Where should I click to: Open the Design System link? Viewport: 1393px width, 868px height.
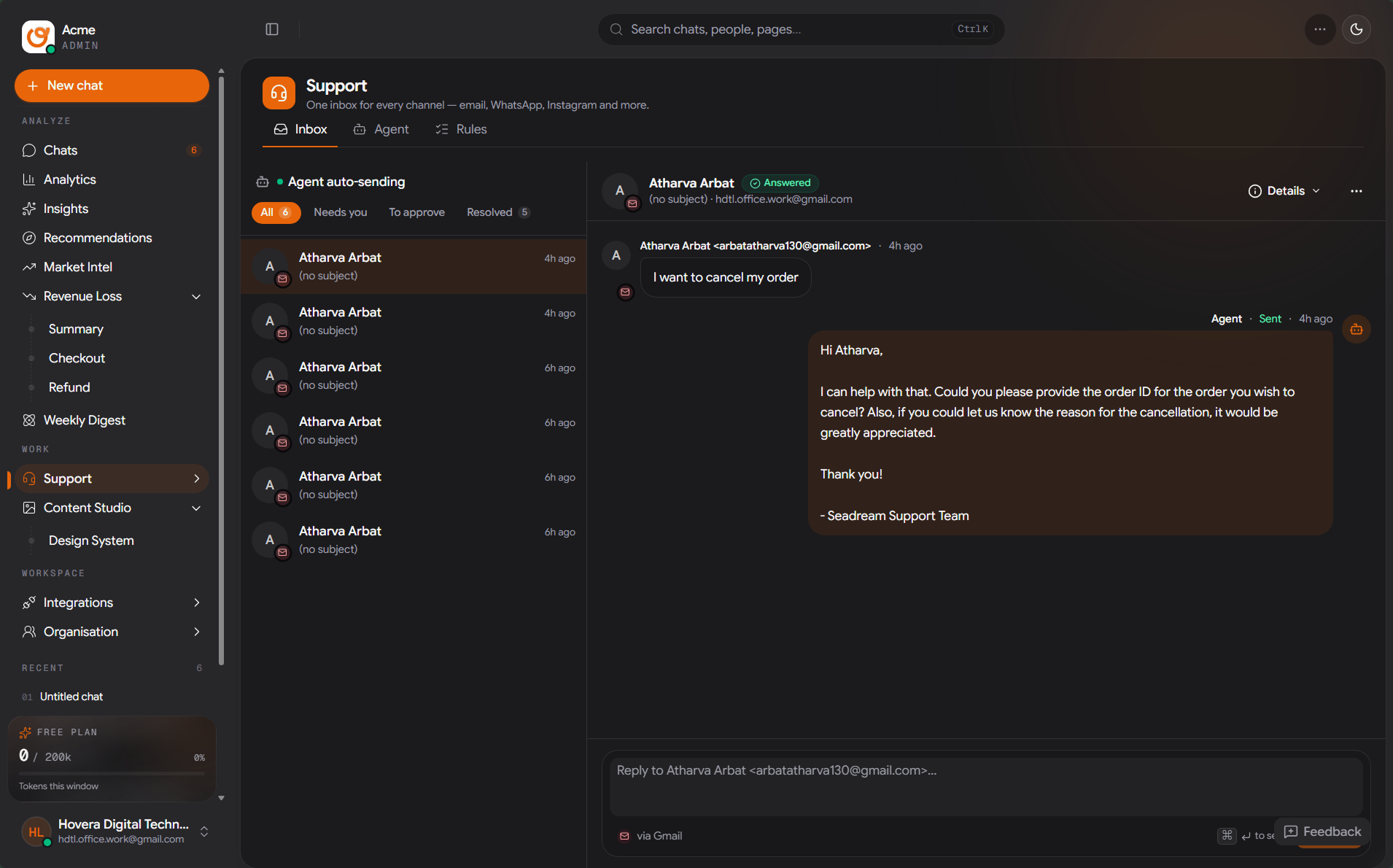pyautogui.click(x=91, y=540)
